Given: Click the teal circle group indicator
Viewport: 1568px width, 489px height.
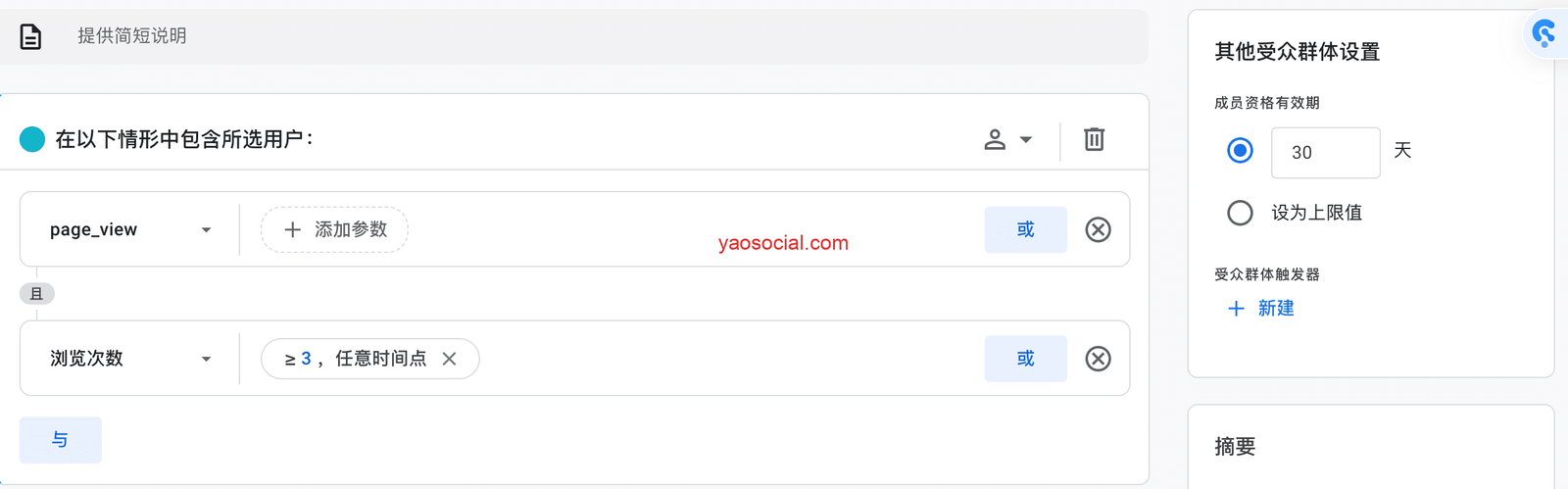Looking at the screenshot, I should 32,139.
